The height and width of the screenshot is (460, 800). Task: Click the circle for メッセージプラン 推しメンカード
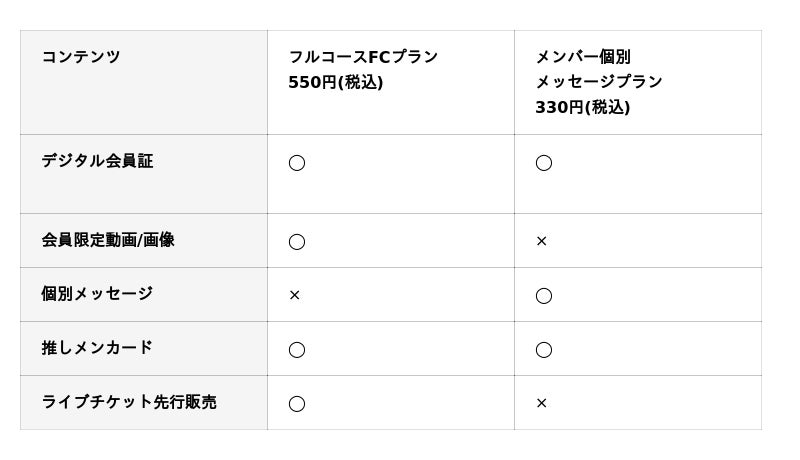pyautogui.click(x=543, y=349)
